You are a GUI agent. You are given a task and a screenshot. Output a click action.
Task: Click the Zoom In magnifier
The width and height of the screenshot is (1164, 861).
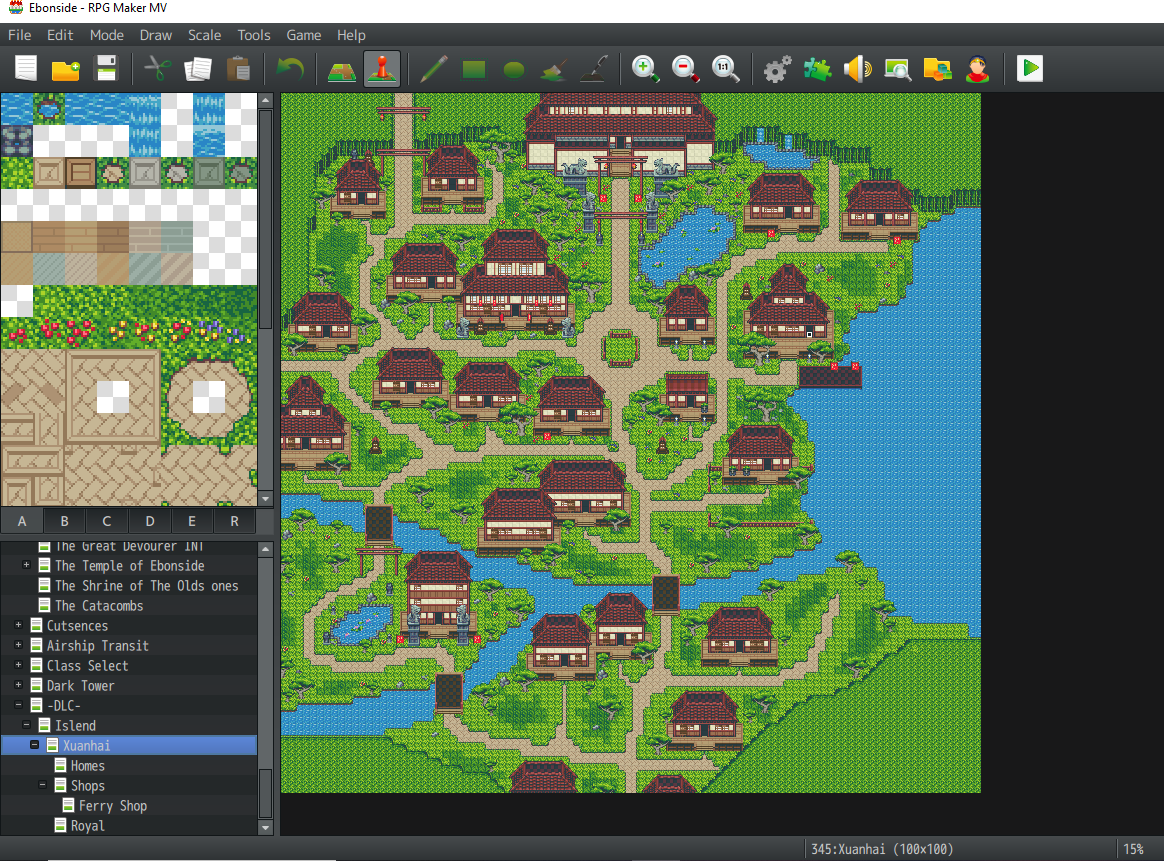point(646,69)
